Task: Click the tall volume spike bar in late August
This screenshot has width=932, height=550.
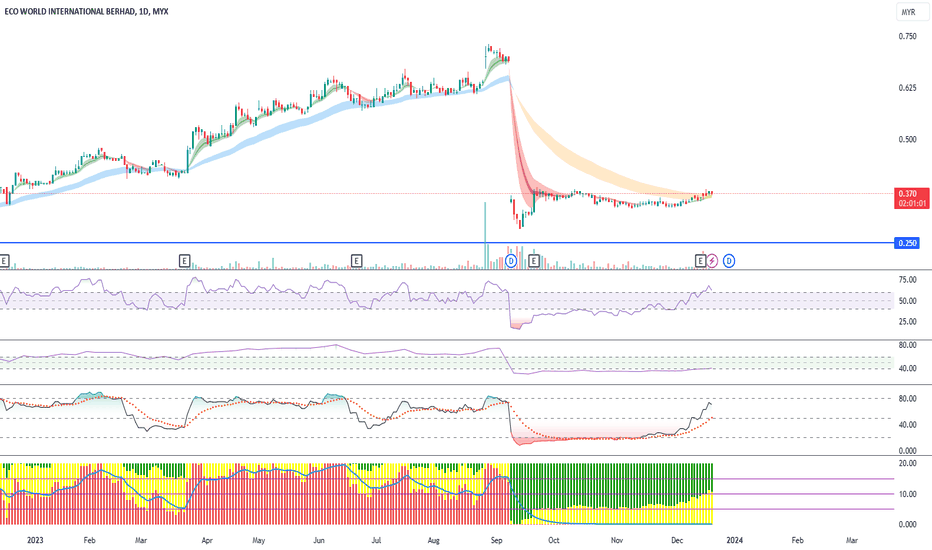Action: coord(485,235)
